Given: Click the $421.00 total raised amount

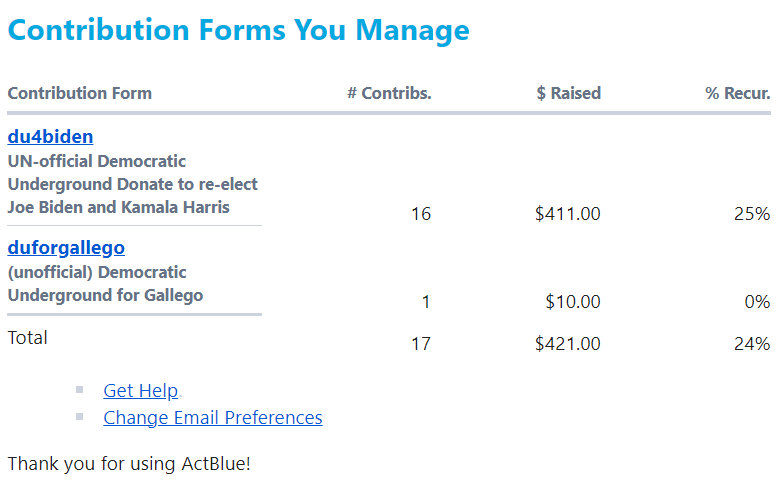Looking at the screenshot, I should pos(567,345).
